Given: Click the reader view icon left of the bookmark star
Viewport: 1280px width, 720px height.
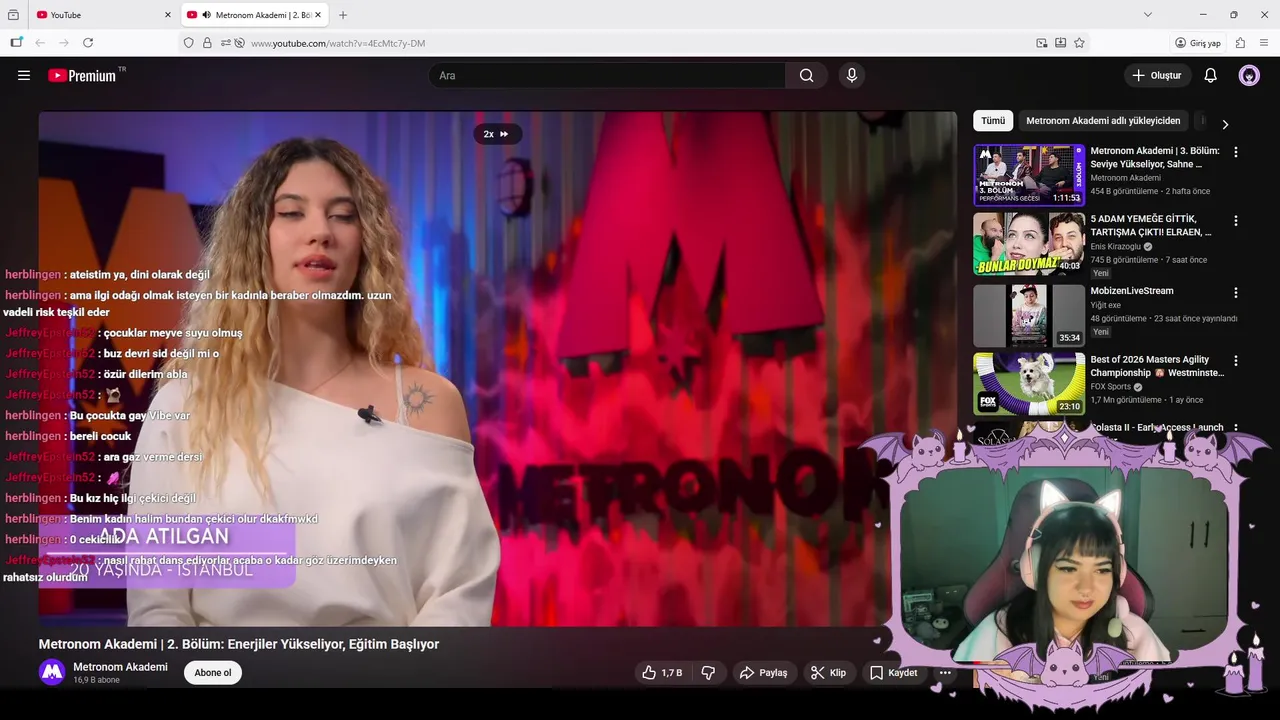Looking at the screenshot, I should (1060, 43).
